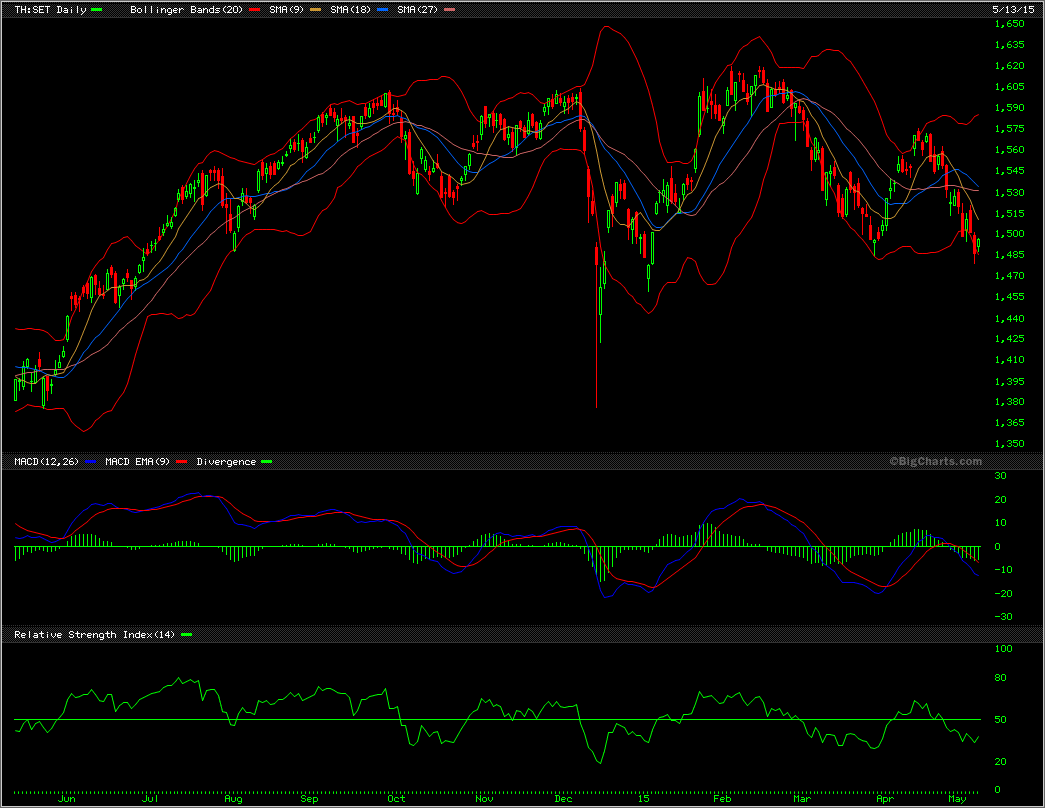This screenshot has height=808, width=1045.
Task: Click the '100' value on RSI axis
Action: coord(1003,648)
